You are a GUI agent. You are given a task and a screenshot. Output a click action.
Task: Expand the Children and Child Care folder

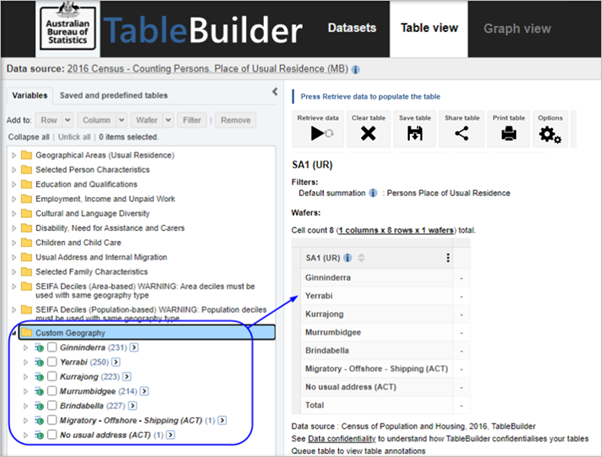point(14,243)
